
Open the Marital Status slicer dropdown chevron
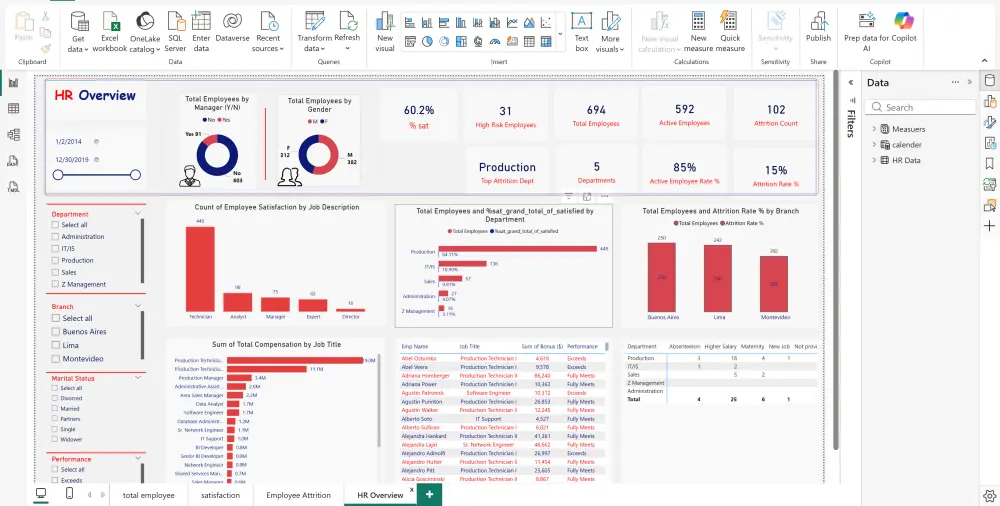(138, 378)
